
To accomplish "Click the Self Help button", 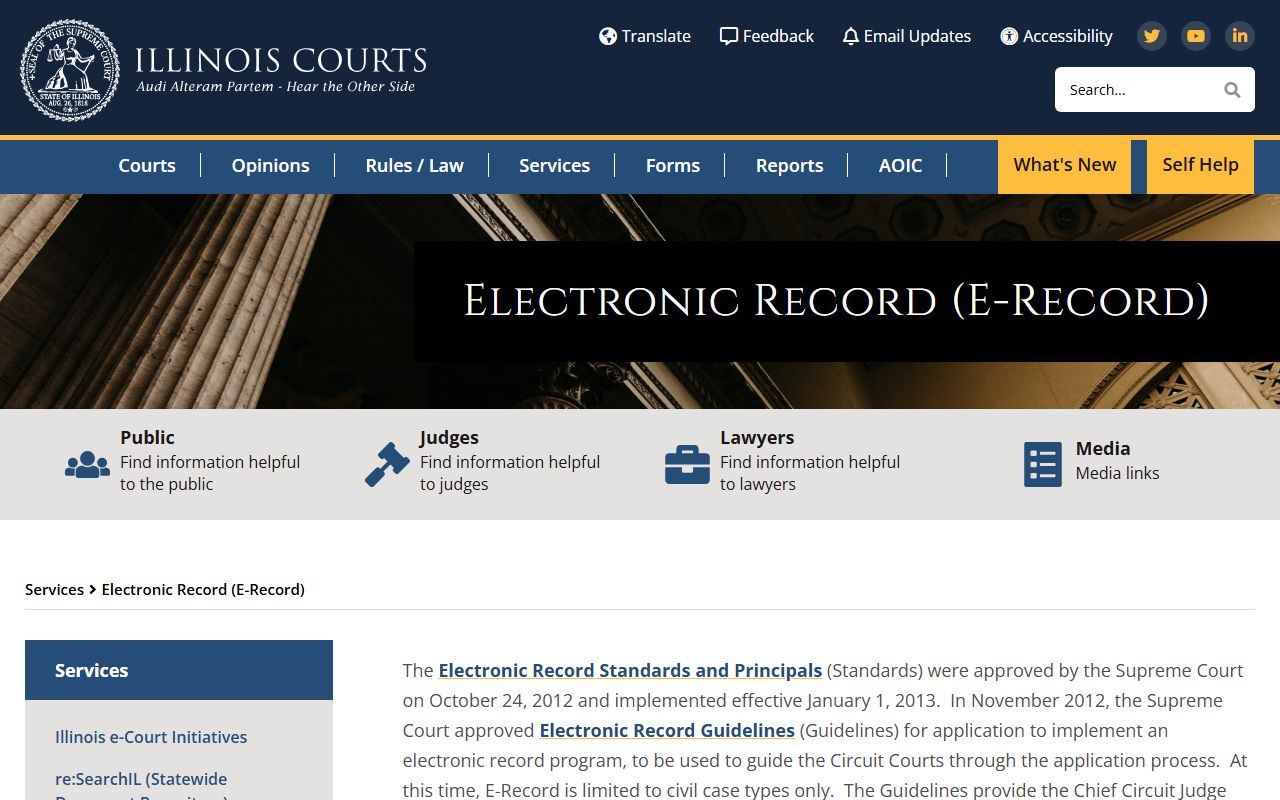I will coord(1200,166).
